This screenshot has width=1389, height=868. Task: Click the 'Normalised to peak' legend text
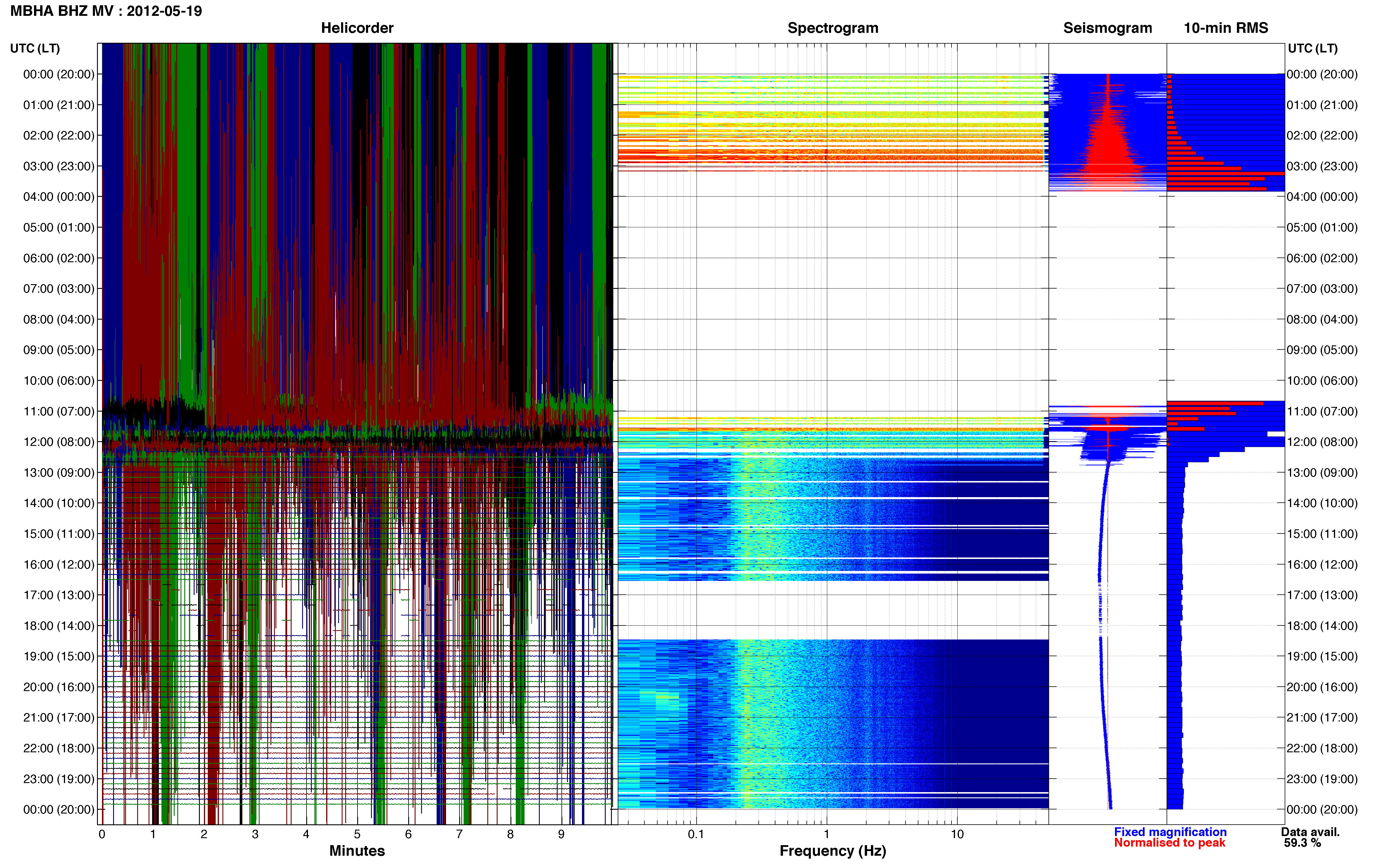click(1170, 843)
